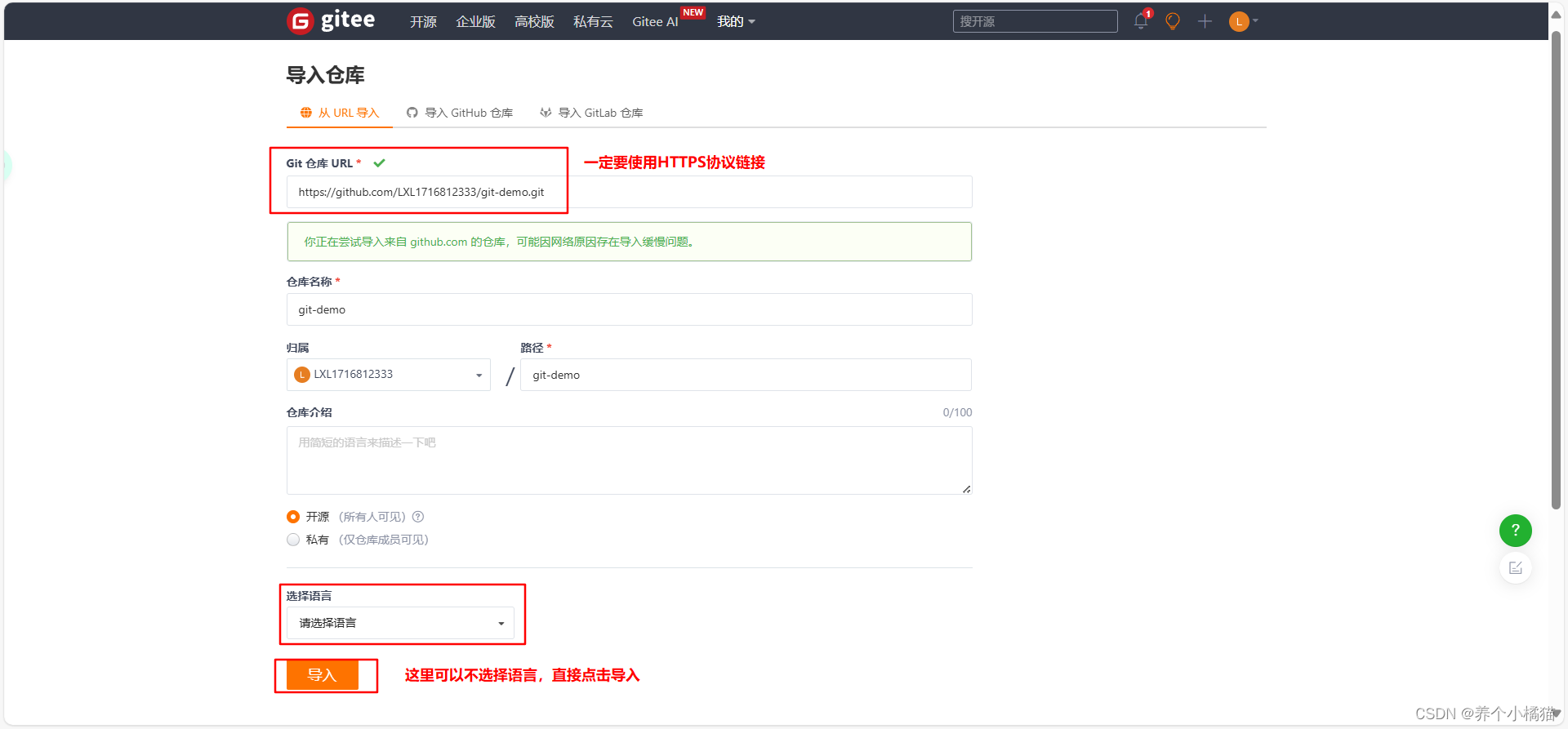
Task: Click help icon beside 开源 option
Action: coord(418,517)
